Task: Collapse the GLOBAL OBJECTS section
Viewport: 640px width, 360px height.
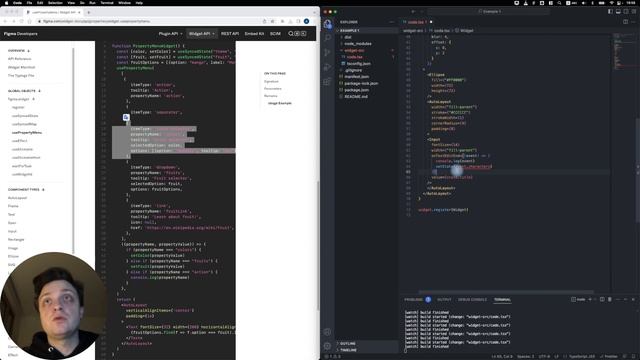Action: [40, 91]
